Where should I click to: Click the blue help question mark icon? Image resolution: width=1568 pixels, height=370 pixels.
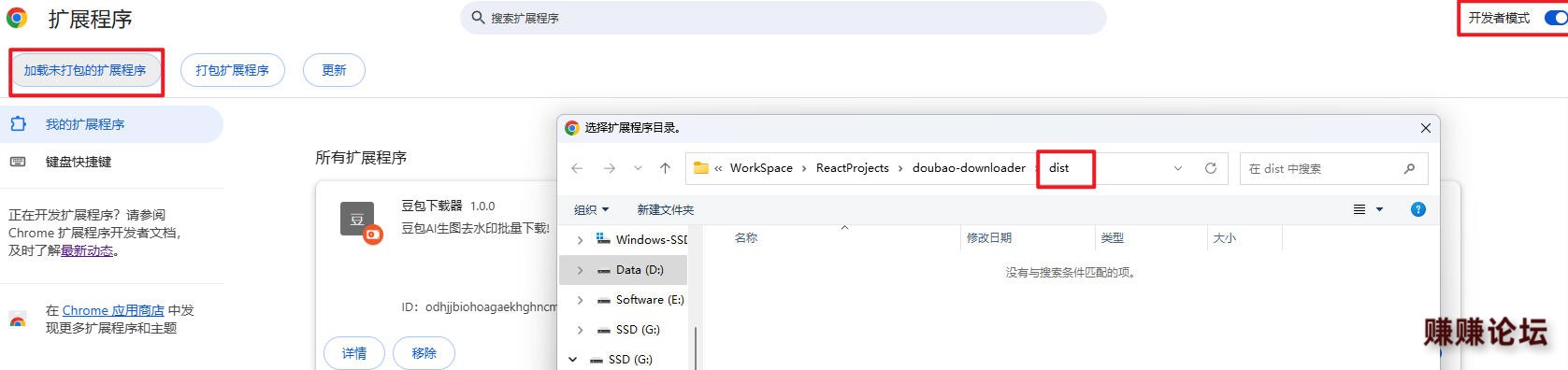(1418, 209)
